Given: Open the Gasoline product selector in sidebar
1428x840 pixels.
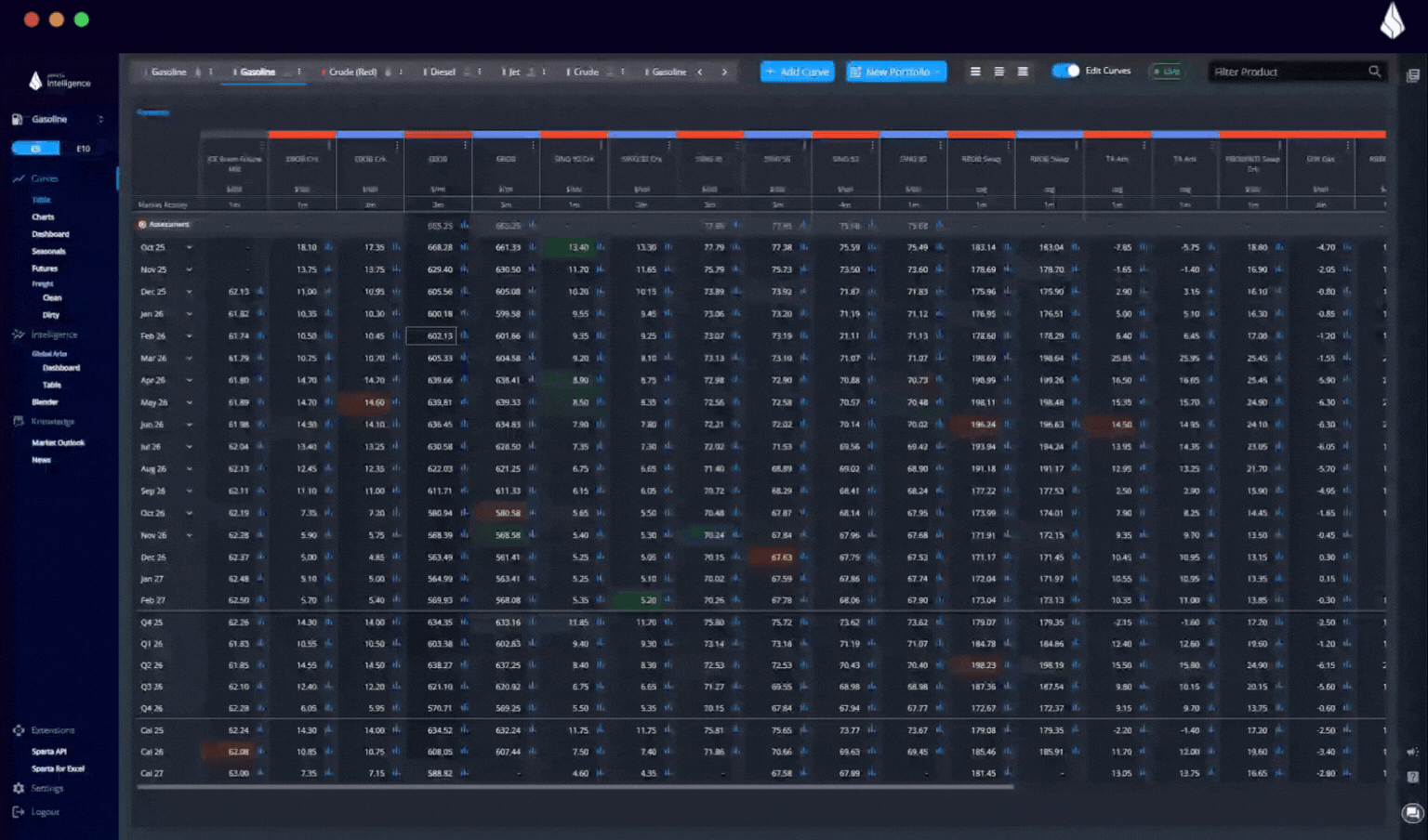Looking at the screenshot, I should pyautogui.click(x=58, y=119).
